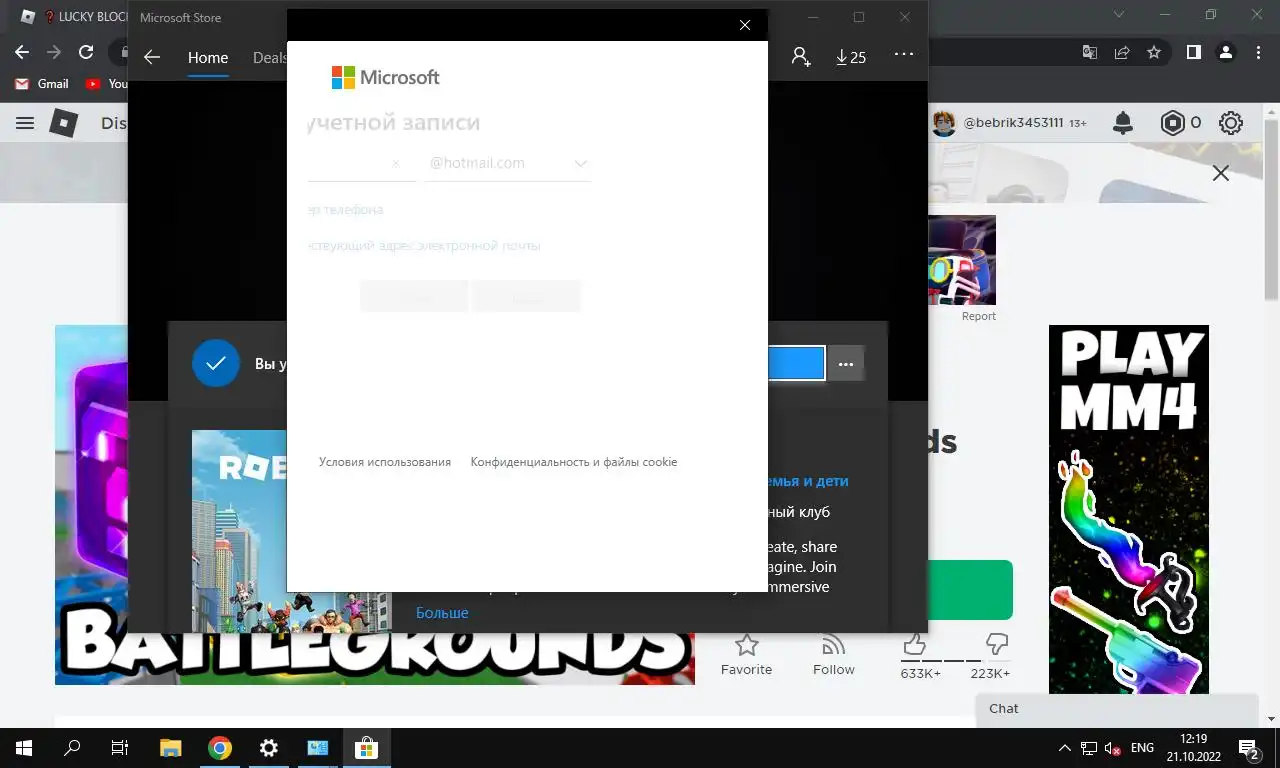Image resolution: width=1280 pixels, height=768 pixels.
Task: Click the PLAY MM4 advertisement
Action: [1129, 509]
